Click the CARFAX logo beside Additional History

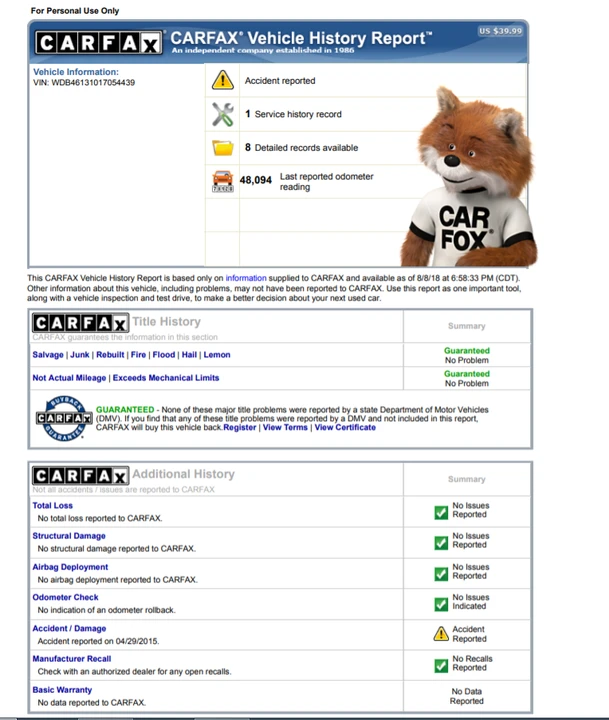pos(80,476)
